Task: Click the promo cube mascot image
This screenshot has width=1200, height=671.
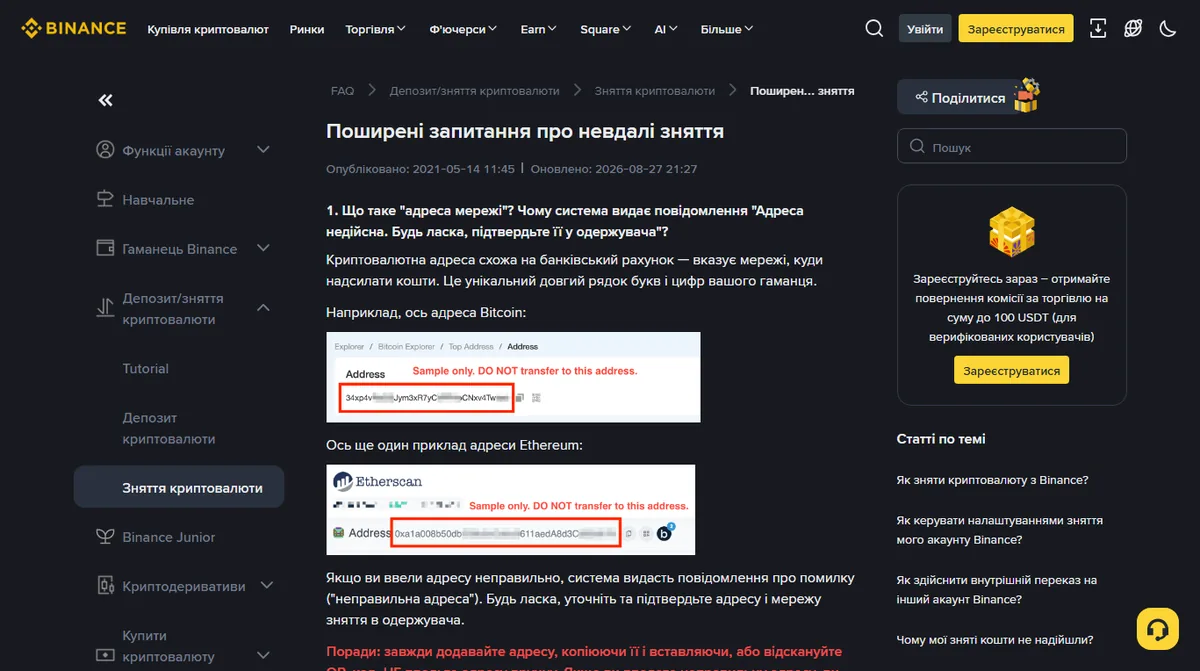Action: tap(1011, 234)
